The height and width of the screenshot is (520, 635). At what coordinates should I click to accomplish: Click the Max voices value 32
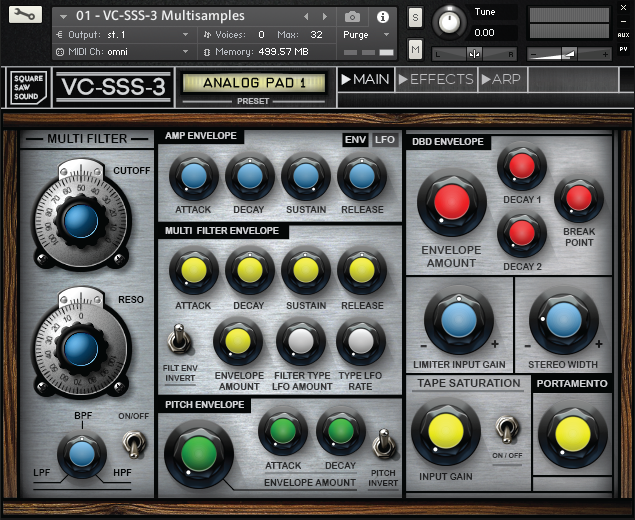click(x=316, y=35)
